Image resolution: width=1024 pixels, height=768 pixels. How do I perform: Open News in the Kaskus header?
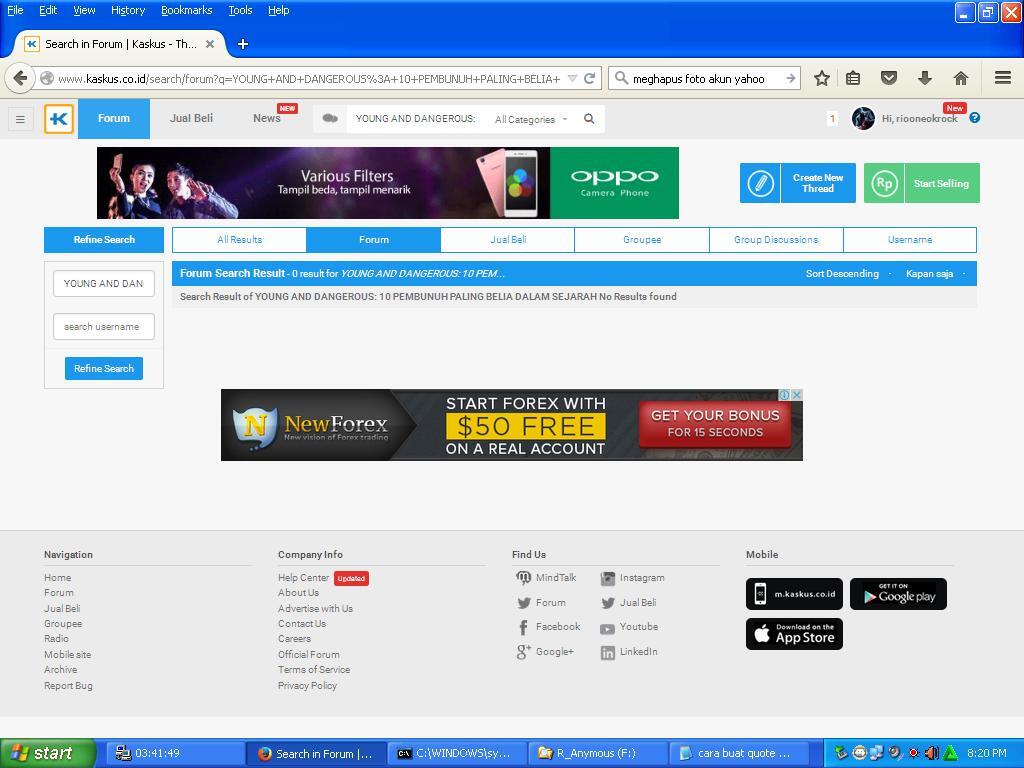pos(266,118)
